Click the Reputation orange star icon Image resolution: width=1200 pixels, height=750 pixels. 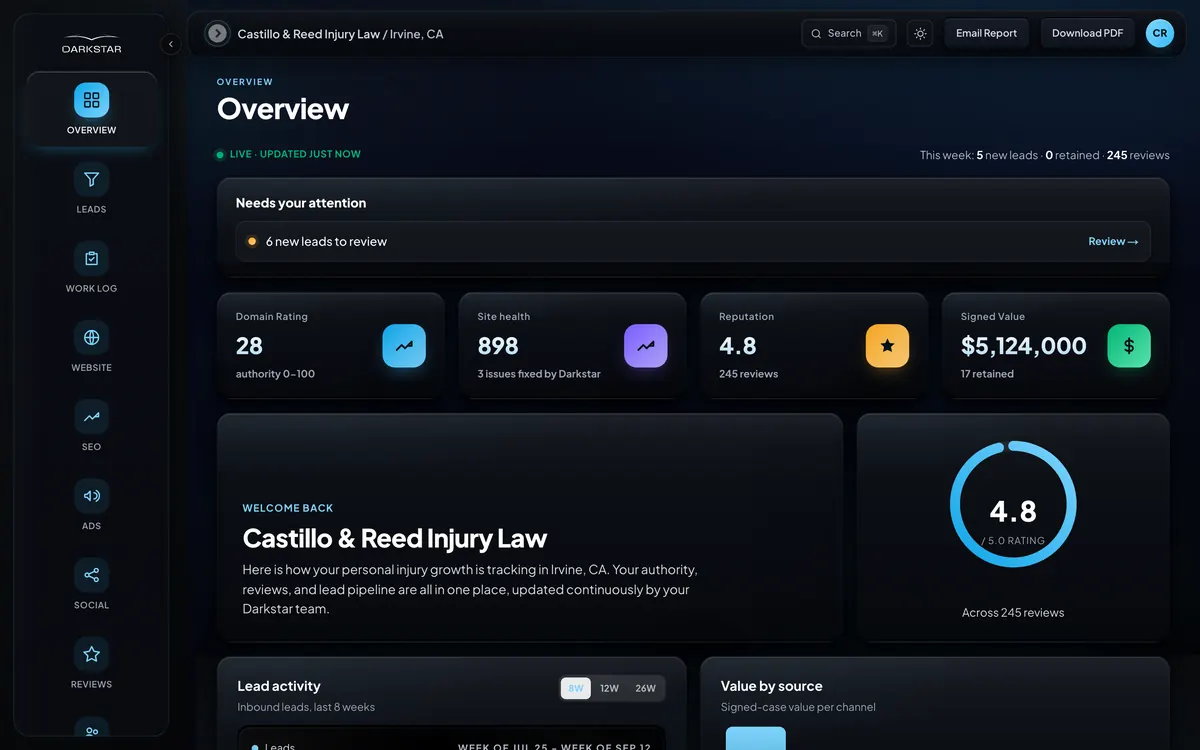coord(887,346)
